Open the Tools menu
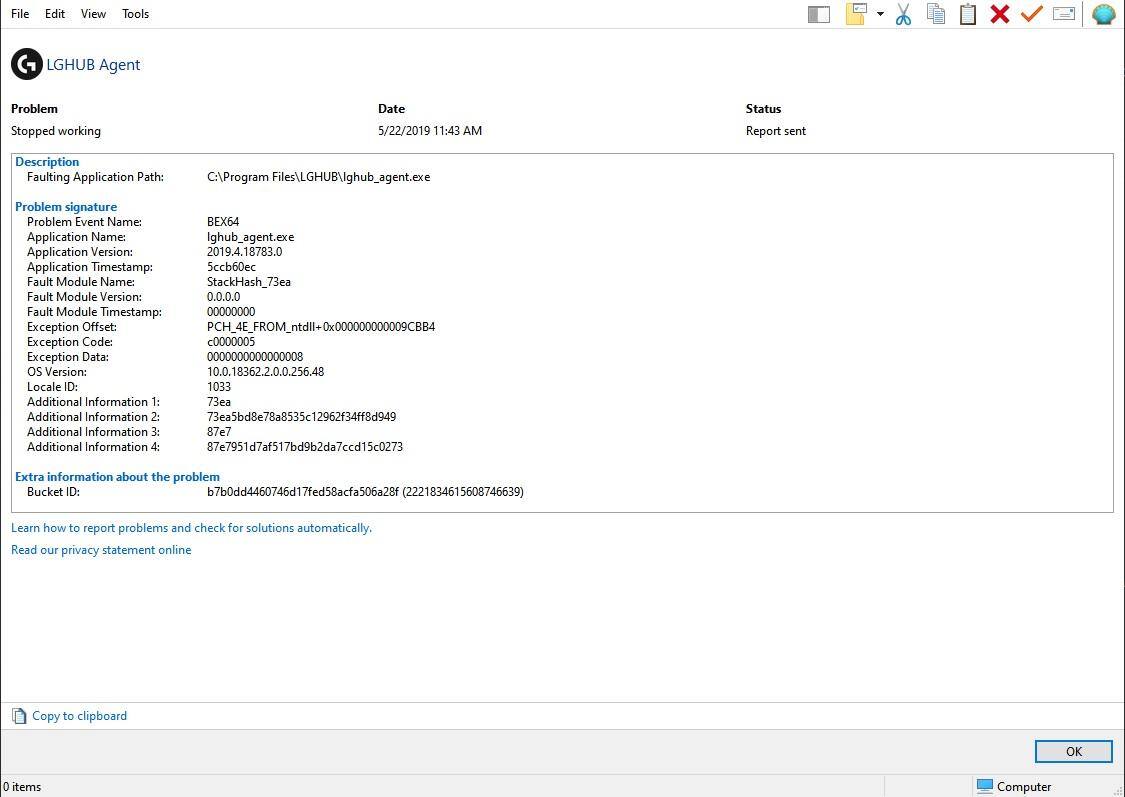The height and width of the screenshot is (797, 1125). [x=135, y=14]
